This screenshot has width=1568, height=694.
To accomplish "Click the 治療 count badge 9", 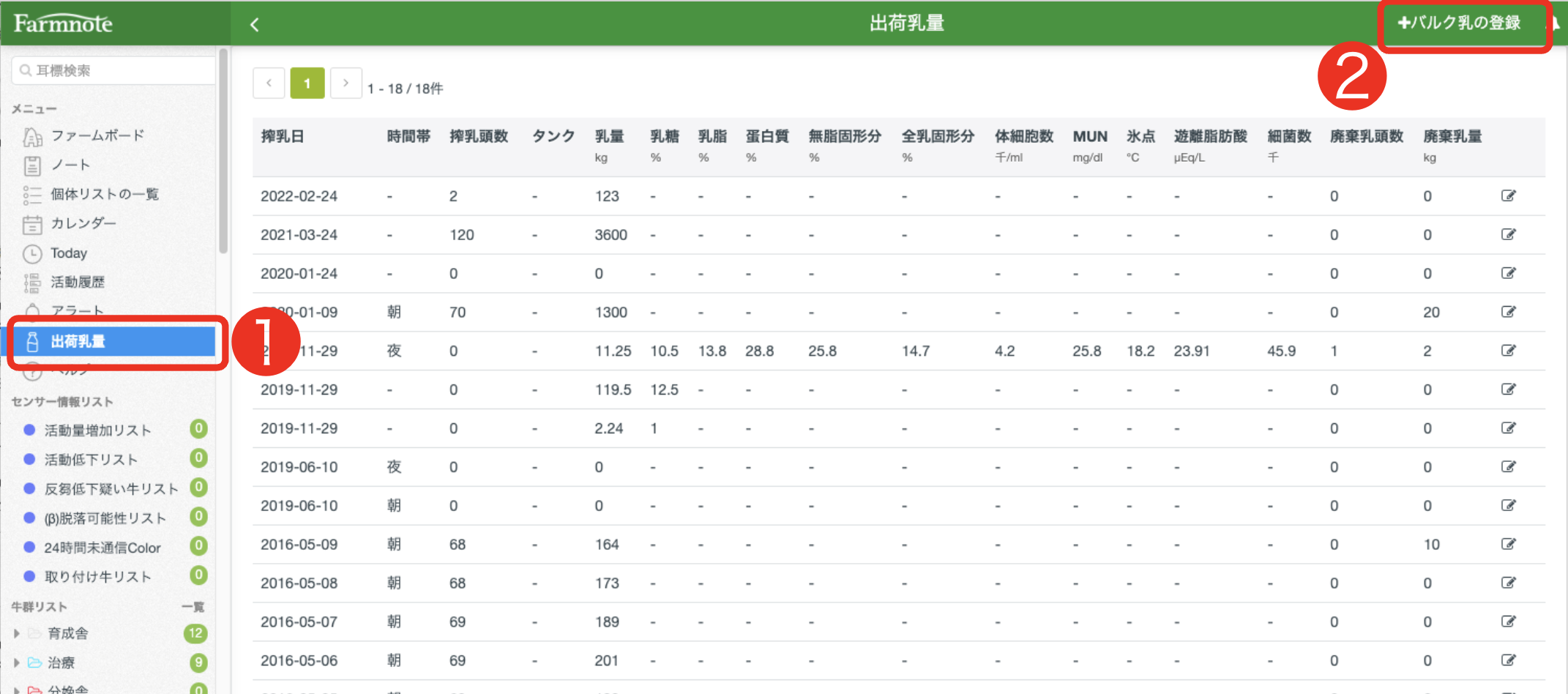I will coord(198,663).
